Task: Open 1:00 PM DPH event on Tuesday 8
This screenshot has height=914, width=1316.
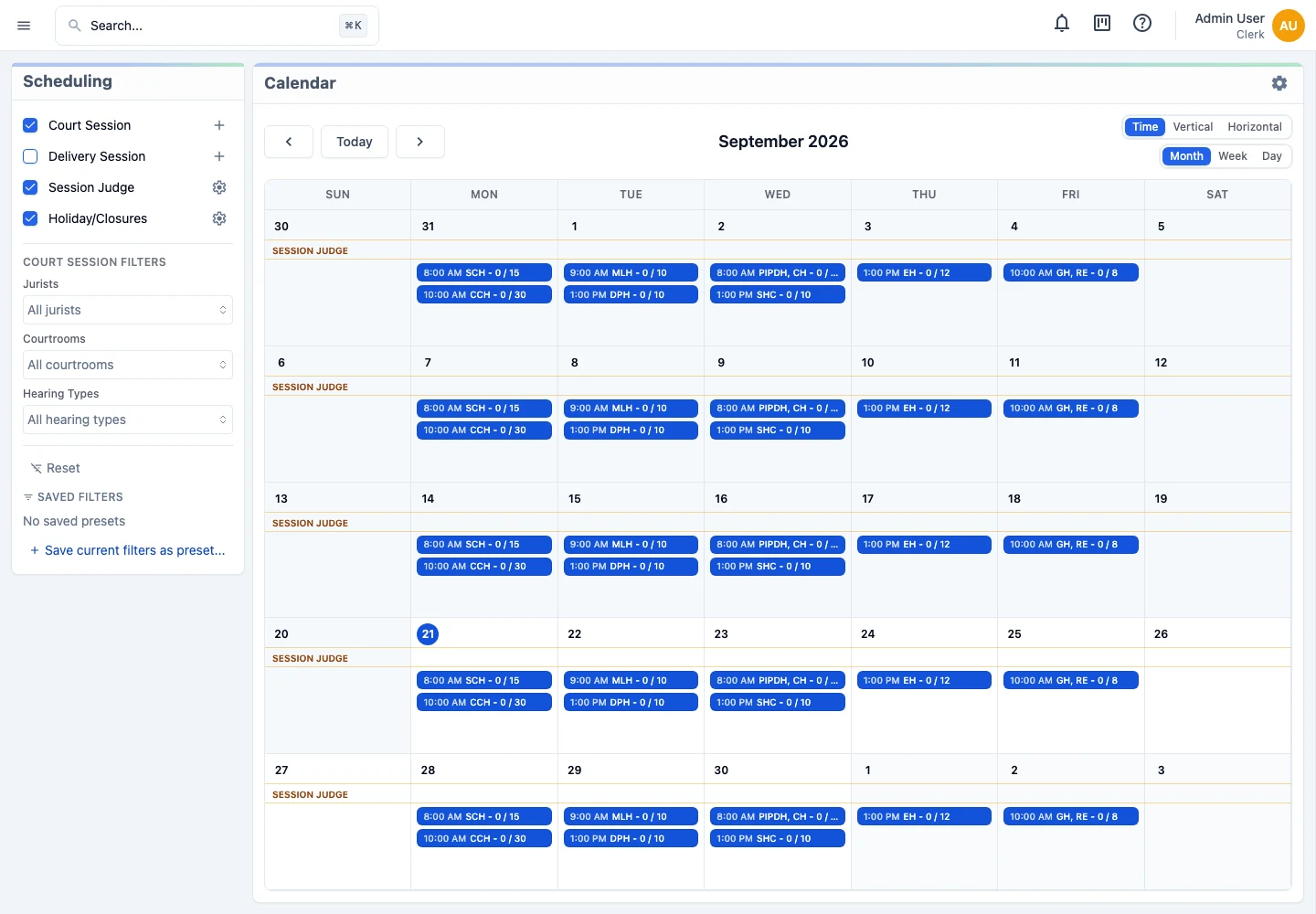Action: point(631,430)
